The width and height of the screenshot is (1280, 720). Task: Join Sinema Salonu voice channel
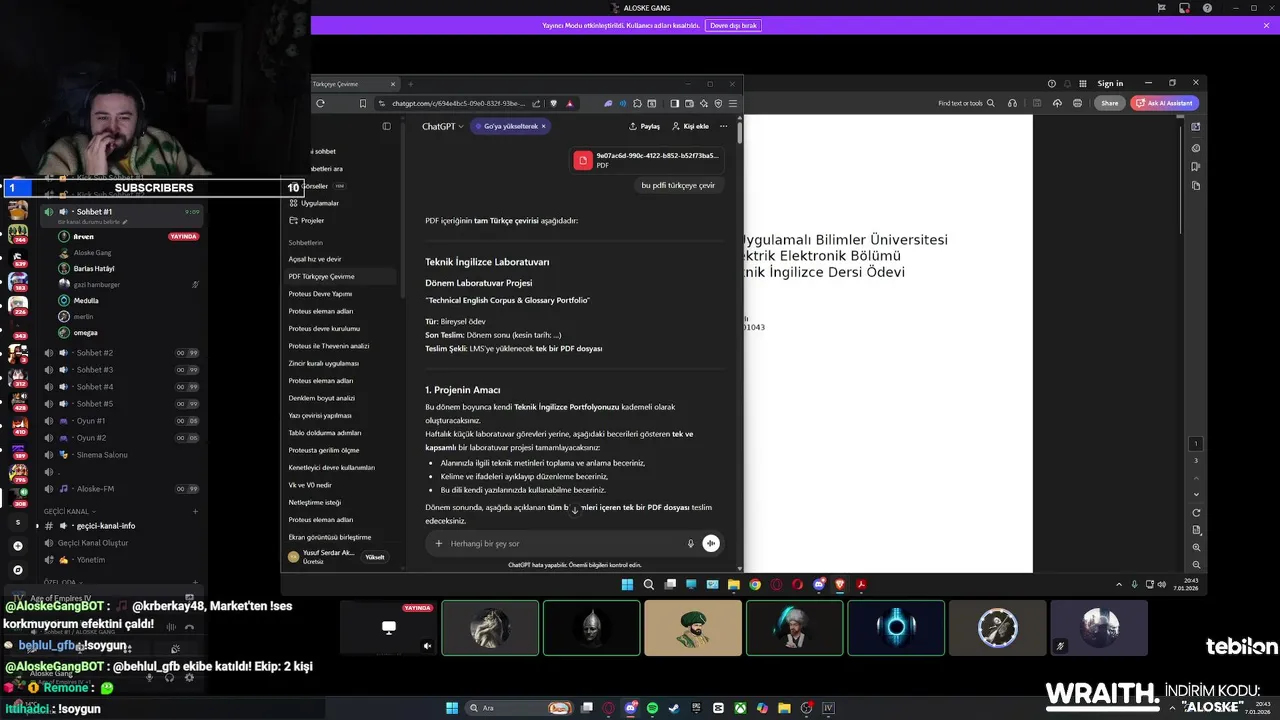point(122,455)
